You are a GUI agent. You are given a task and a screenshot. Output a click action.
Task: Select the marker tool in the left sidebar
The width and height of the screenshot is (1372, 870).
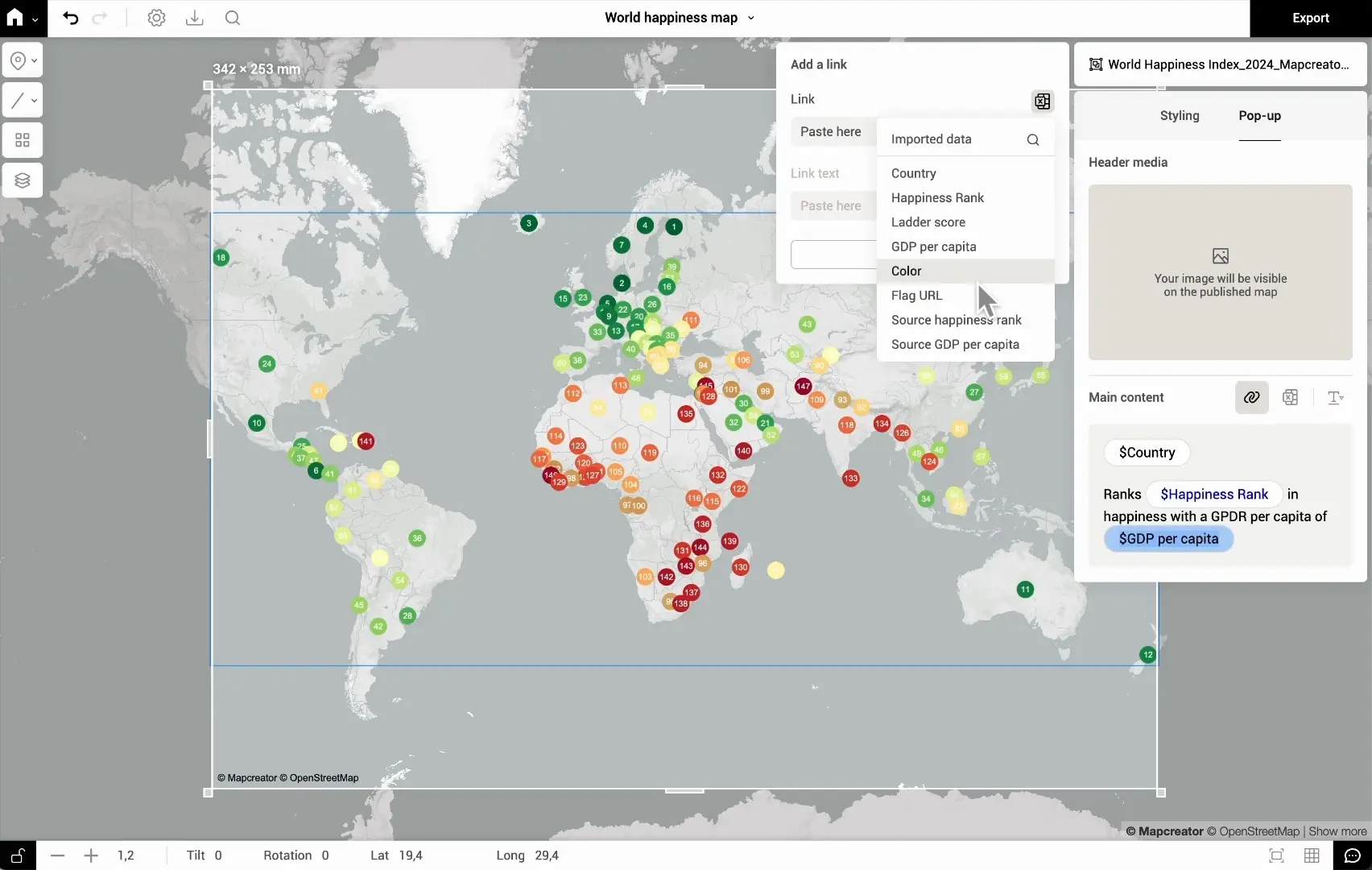coord(17,60)
